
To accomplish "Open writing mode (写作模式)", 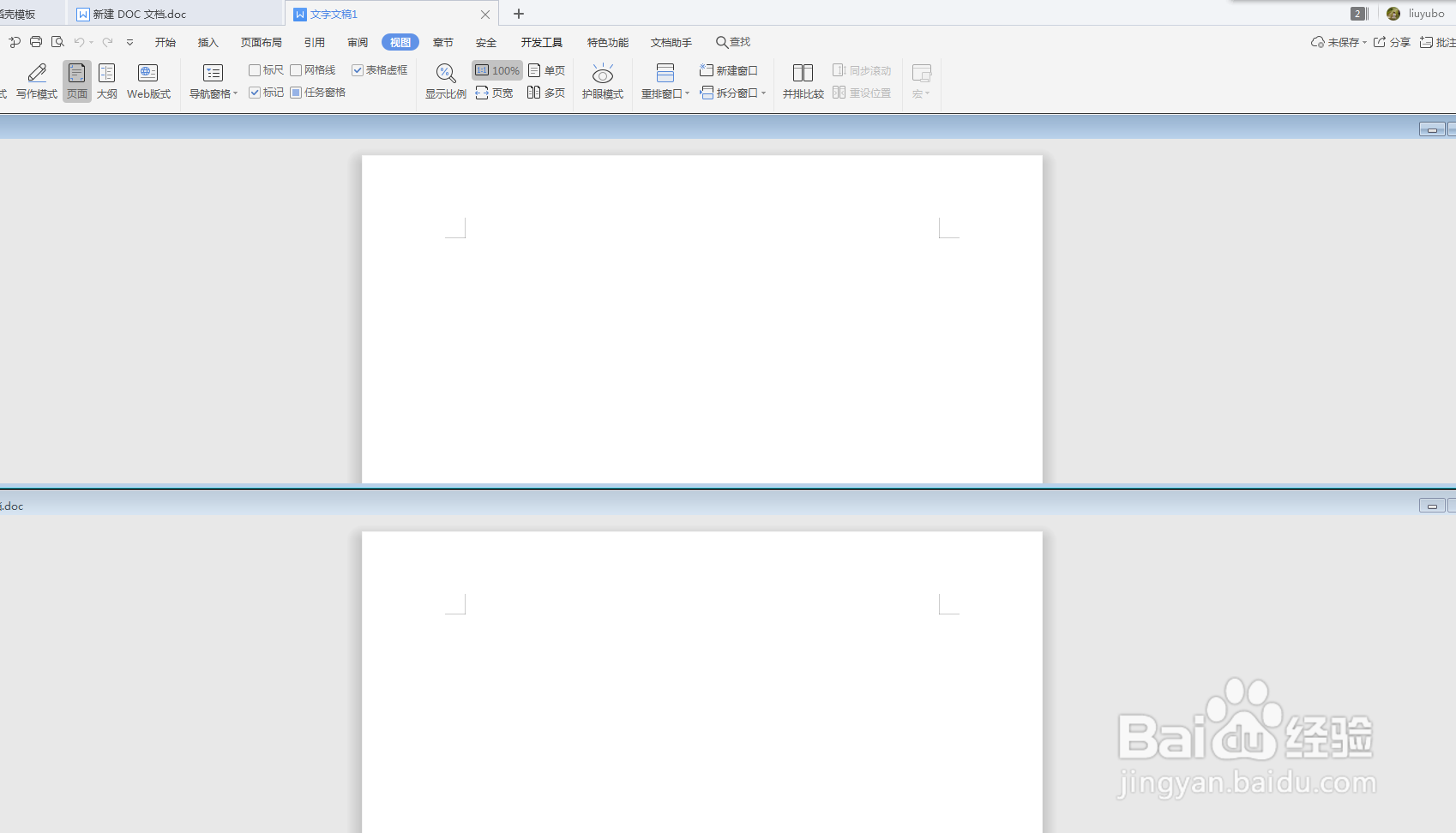I will tap(37, 82).
